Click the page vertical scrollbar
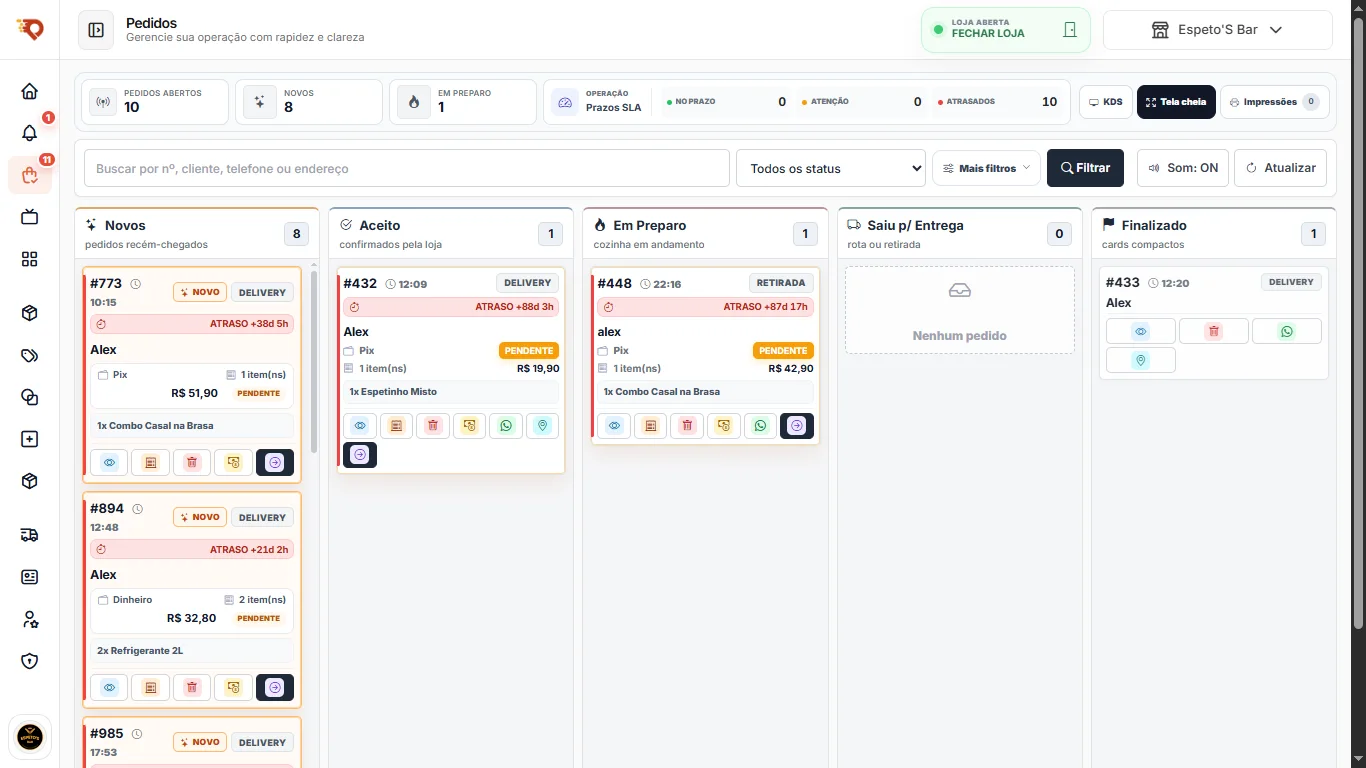 [1358, 325]
